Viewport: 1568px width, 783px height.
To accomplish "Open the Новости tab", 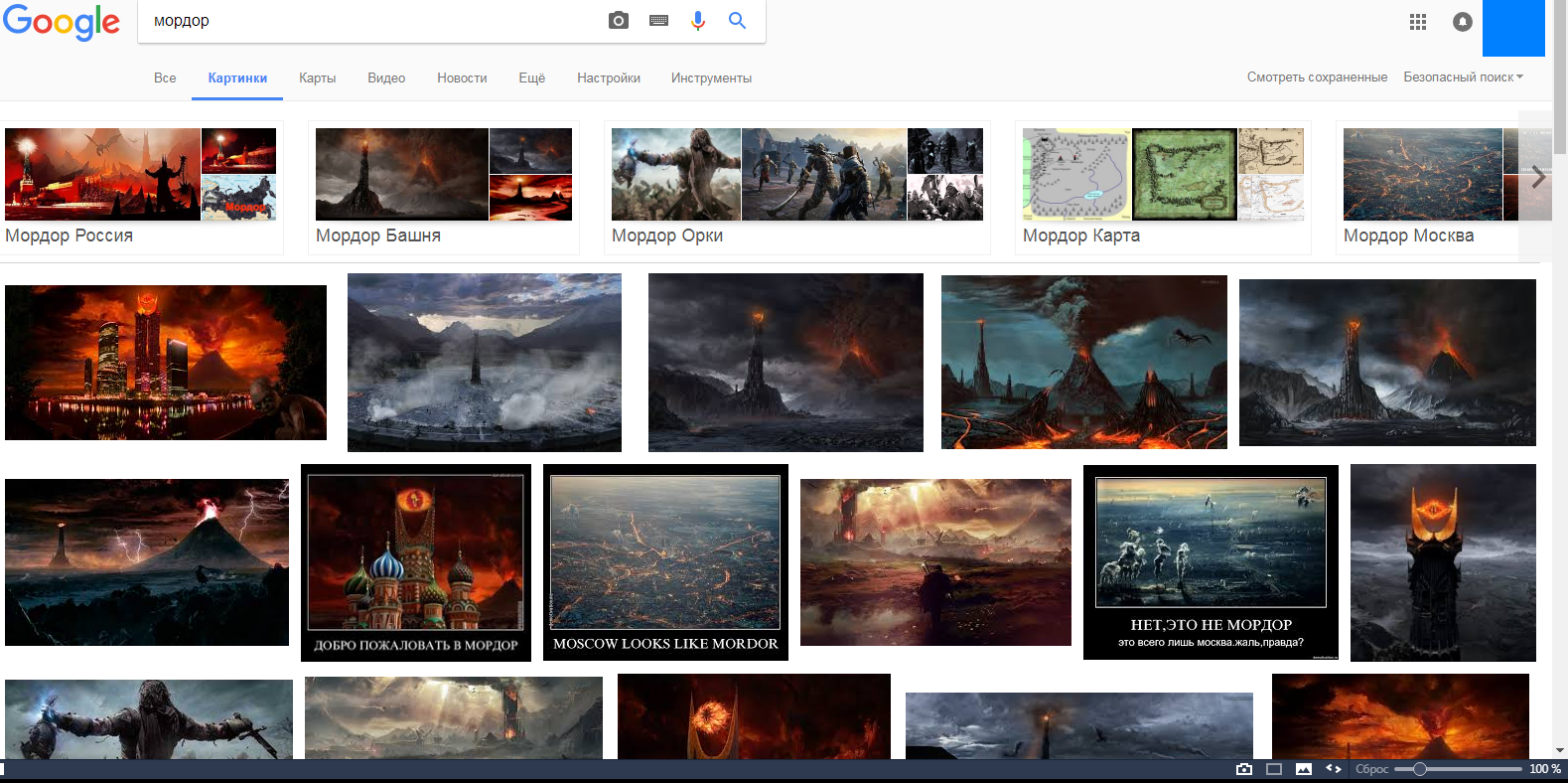I will click(462, 78).
